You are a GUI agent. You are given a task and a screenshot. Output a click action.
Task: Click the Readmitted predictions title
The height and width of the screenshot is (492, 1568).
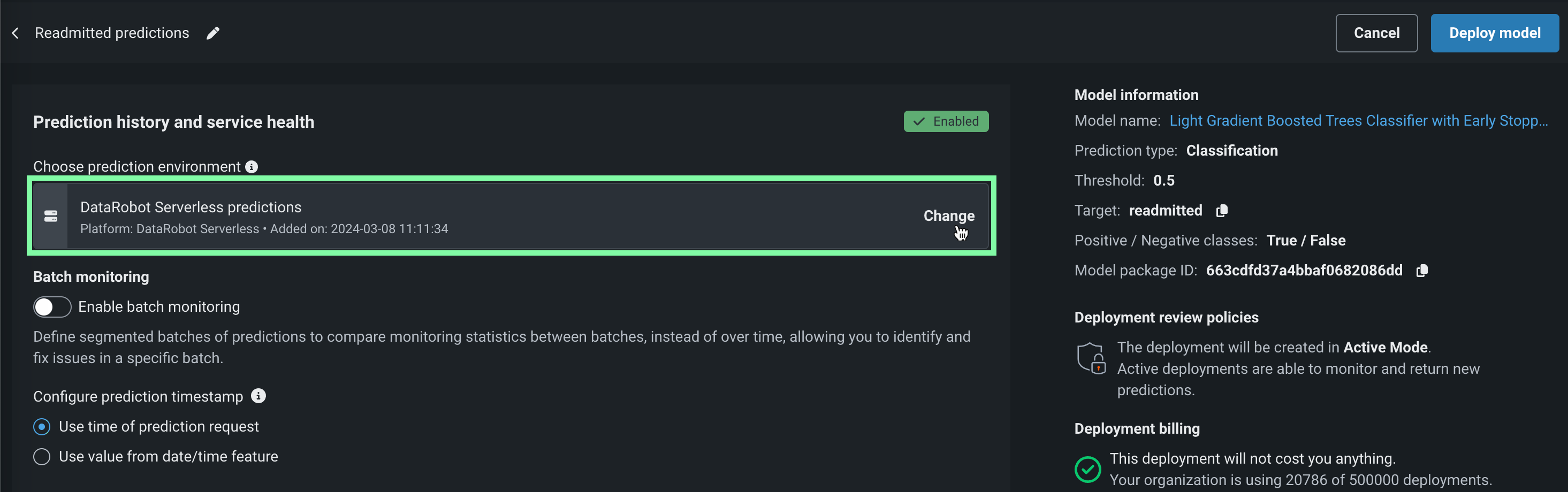[x=112, y=33]
